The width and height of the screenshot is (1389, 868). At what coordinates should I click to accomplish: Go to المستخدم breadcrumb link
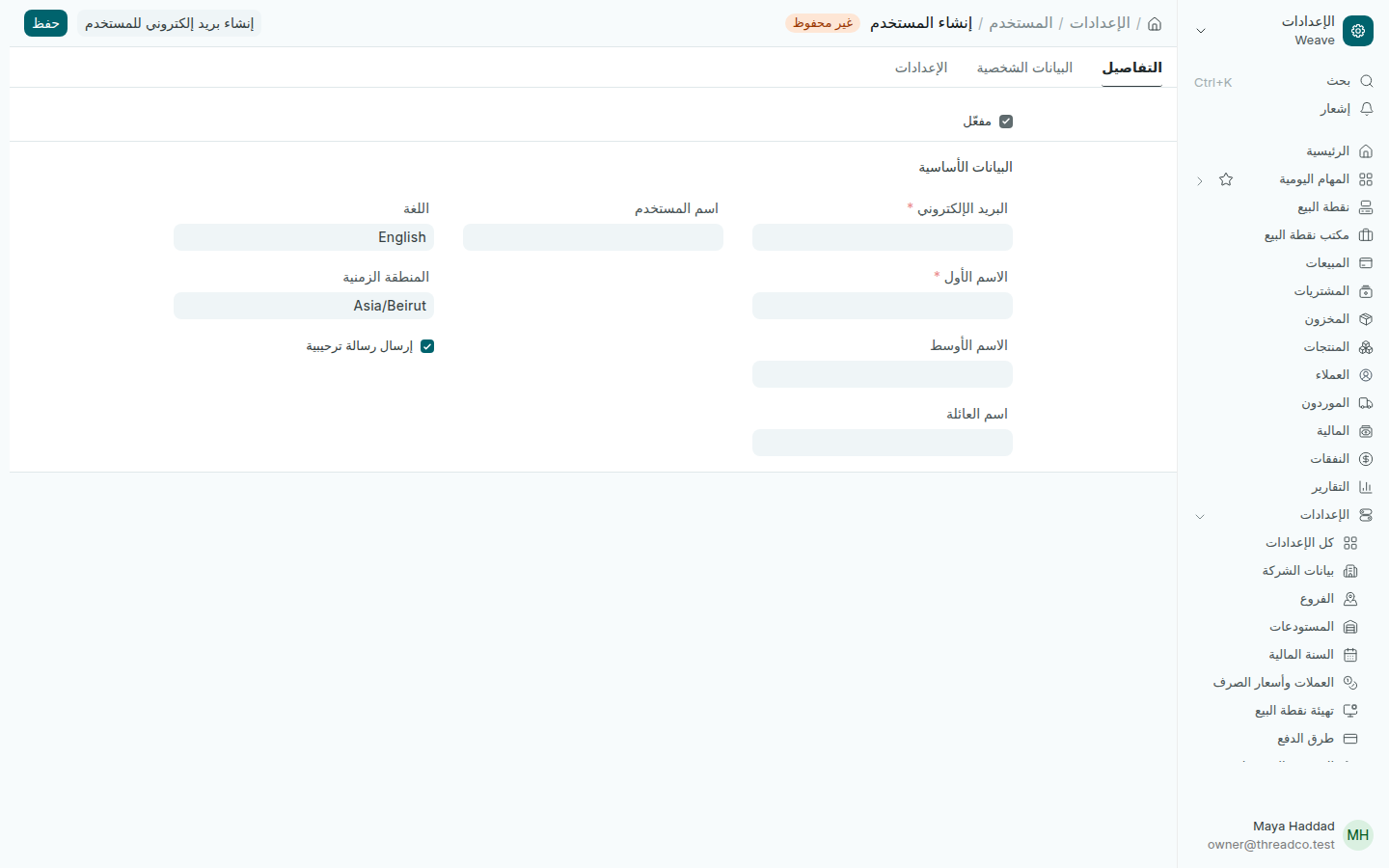pos(1021,23)
